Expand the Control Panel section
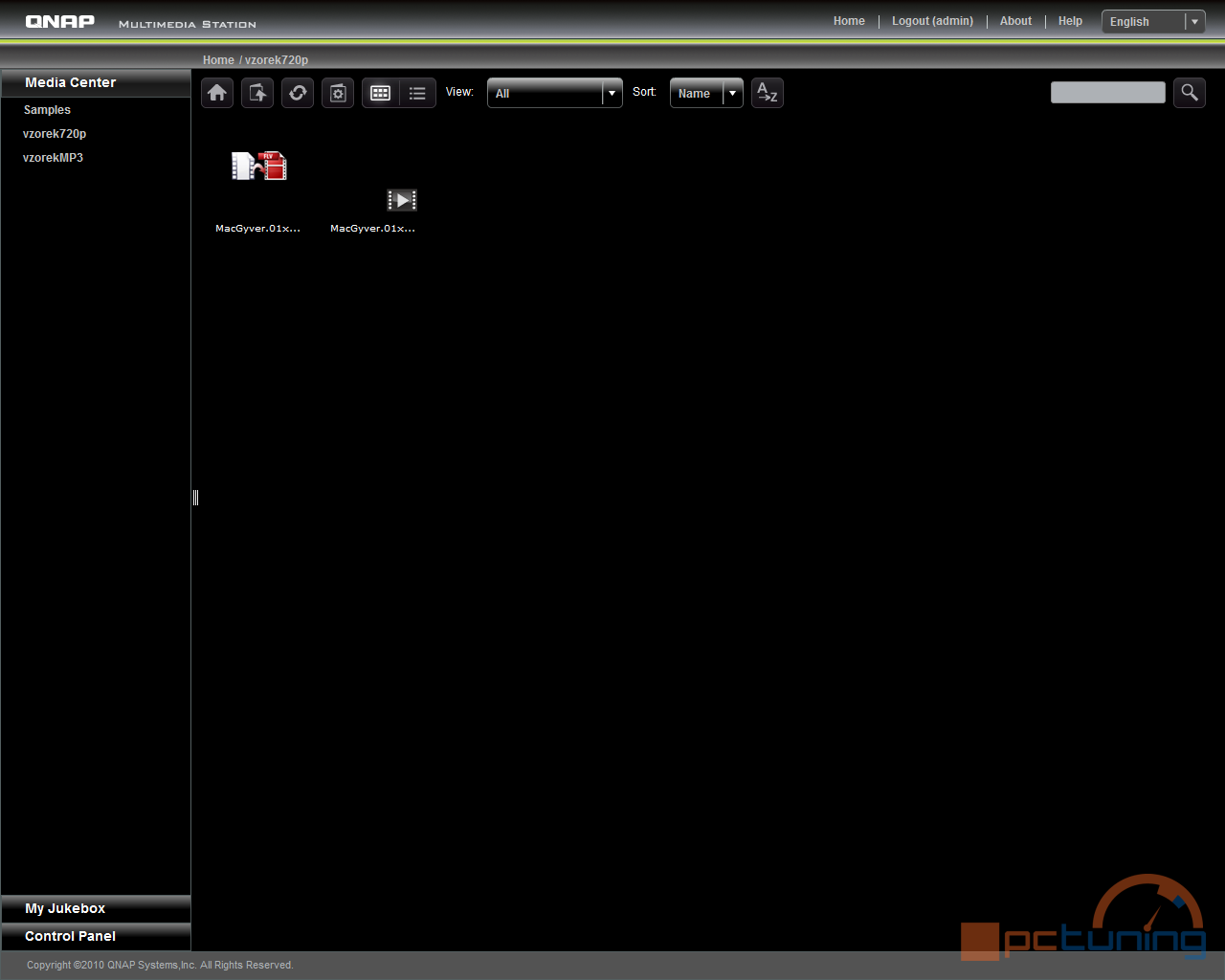 click(x=96, y=936)
